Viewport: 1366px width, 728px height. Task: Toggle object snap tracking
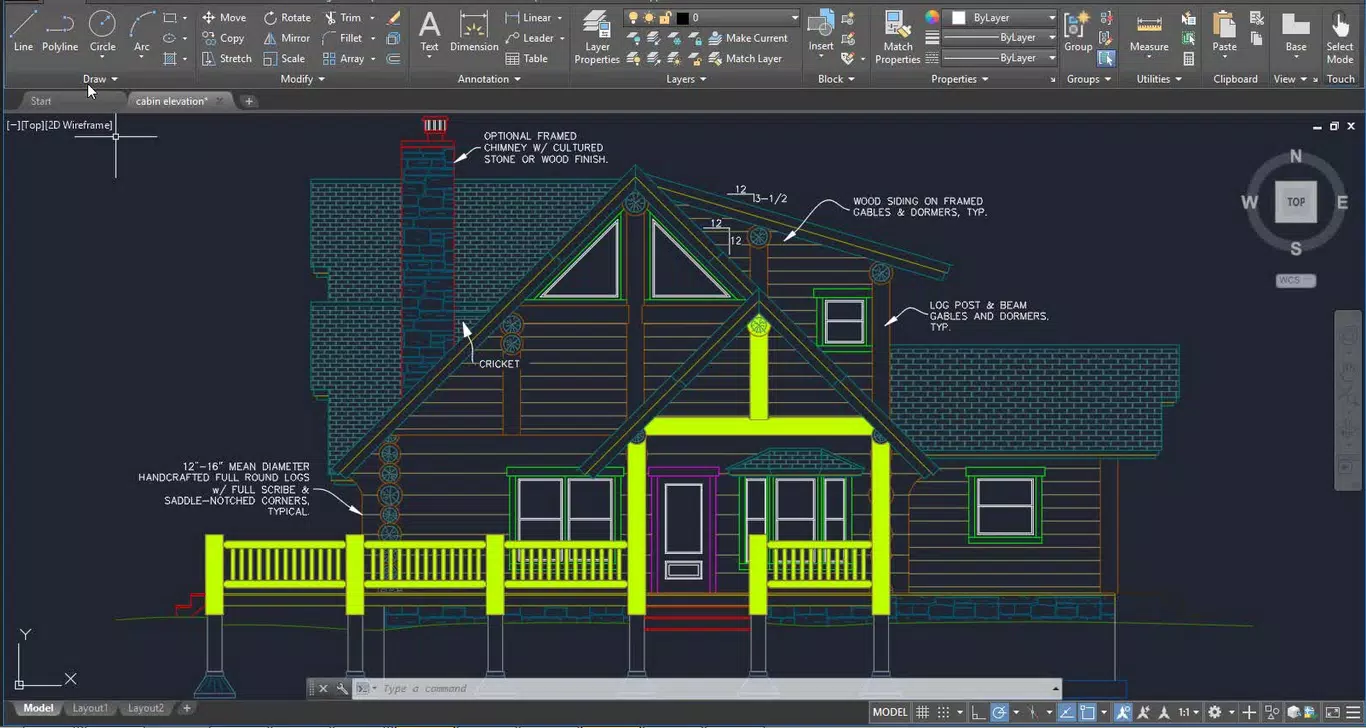click(x=1067, y=712)
